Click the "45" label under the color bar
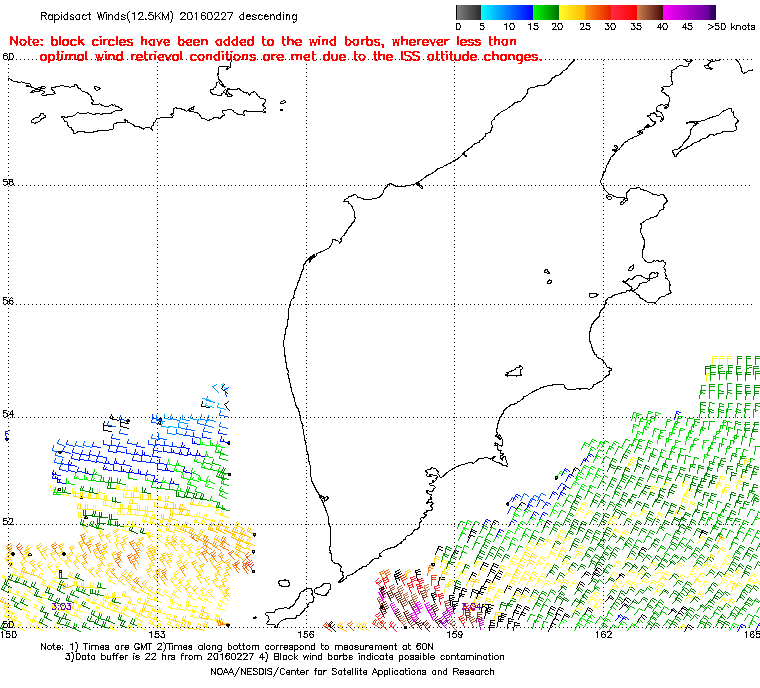760x688 pixels. (687, 27)
